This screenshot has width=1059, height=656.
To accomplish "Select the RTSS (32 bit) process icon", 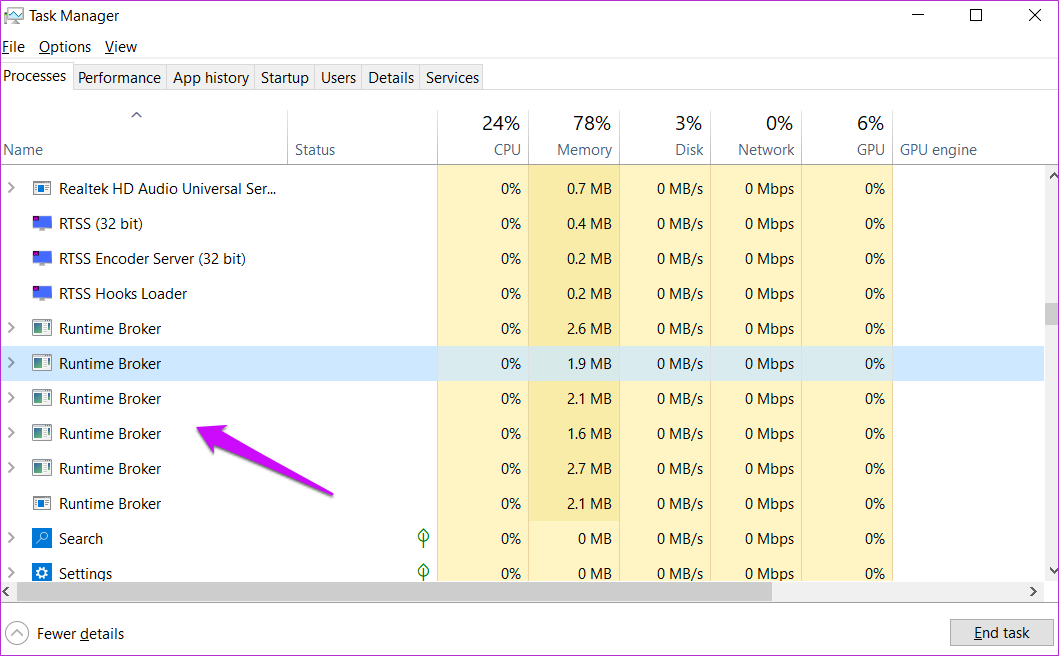I will coord(42,223).
